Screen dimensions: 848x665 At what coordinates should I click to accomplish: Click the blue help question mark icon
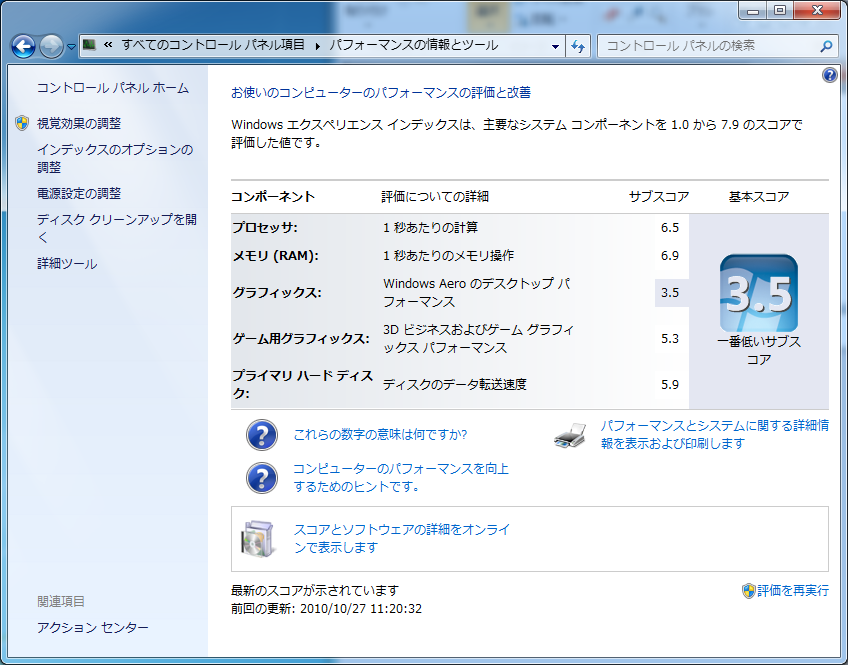point(829,75)
